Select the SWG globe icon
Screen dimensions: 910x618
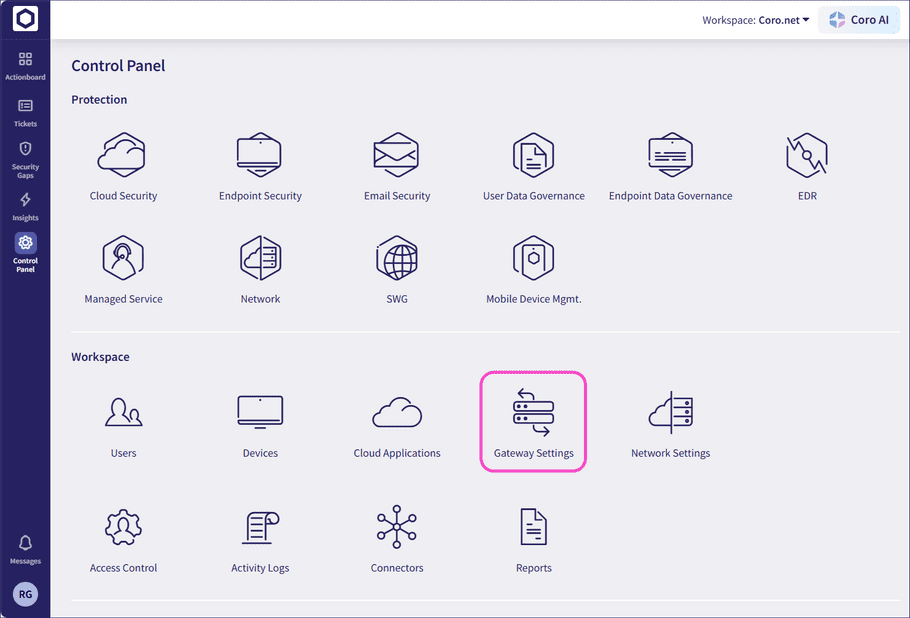point(397,260)
